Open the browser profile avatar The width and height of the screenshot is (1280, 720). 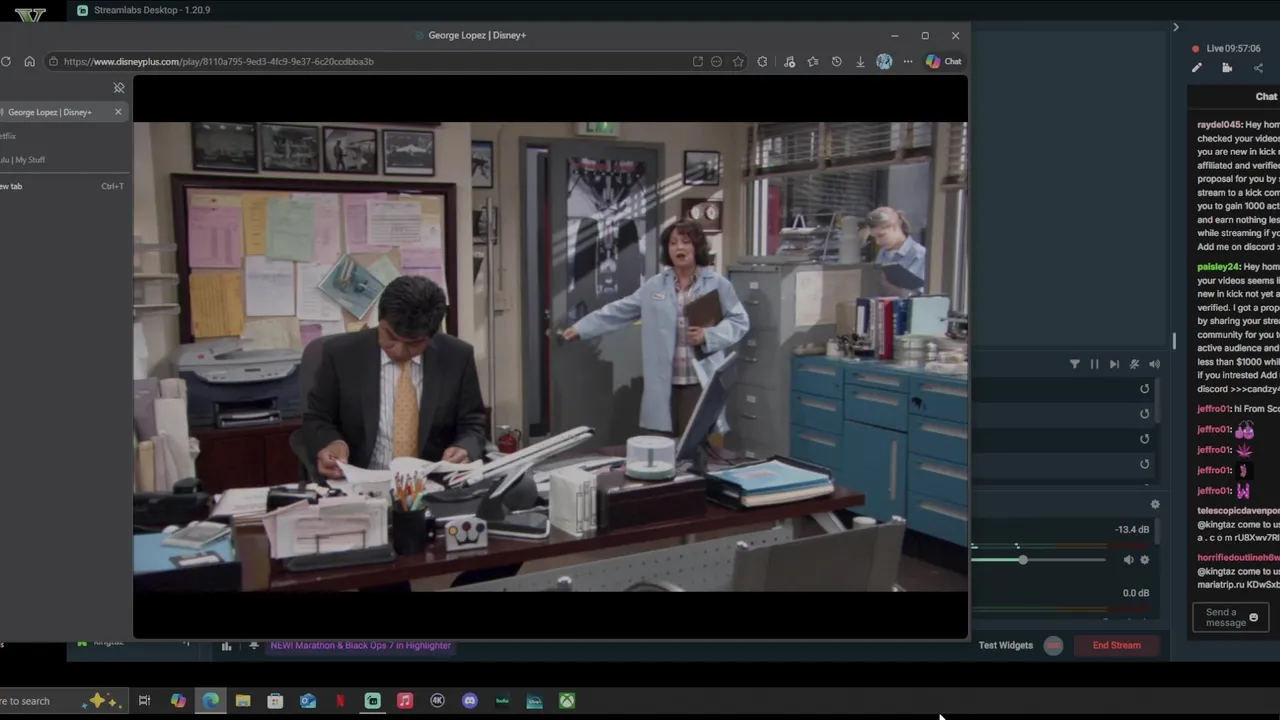coord(884,61)
